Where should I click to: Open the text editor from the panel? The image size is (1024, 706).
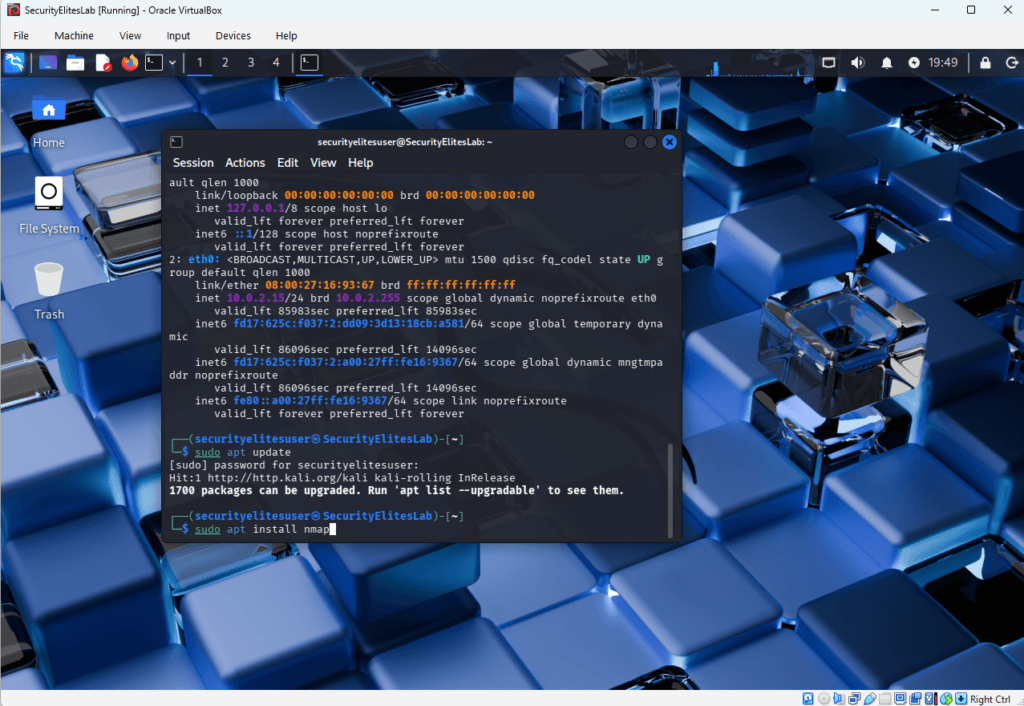(x=102, y=62)
